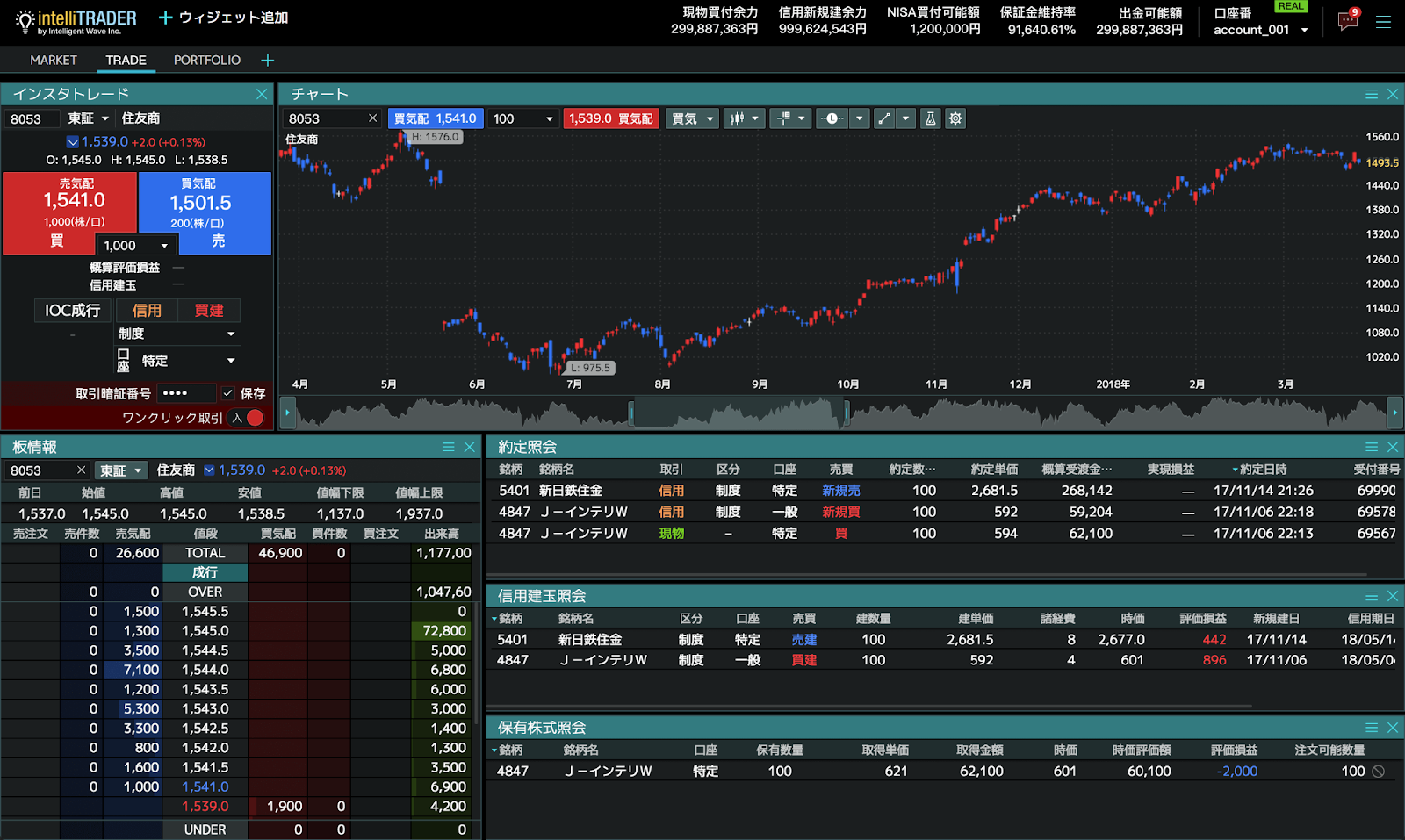Image resolution: width=1405 pixels, height=840 pixels.
Task: Close the チャート widget
Action: click(1393, 94)
